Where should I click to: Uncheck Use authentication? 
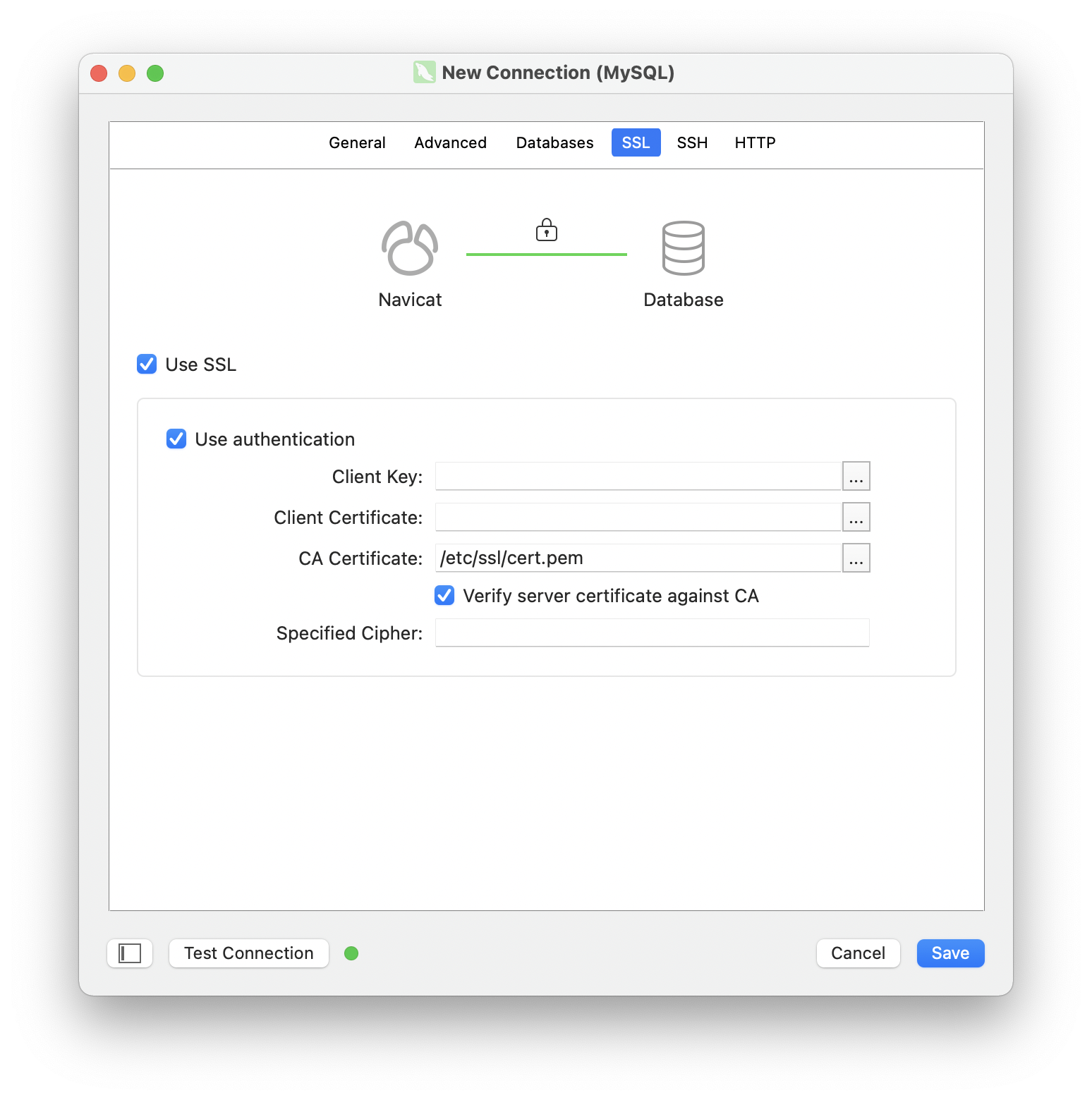click(176, 439)
